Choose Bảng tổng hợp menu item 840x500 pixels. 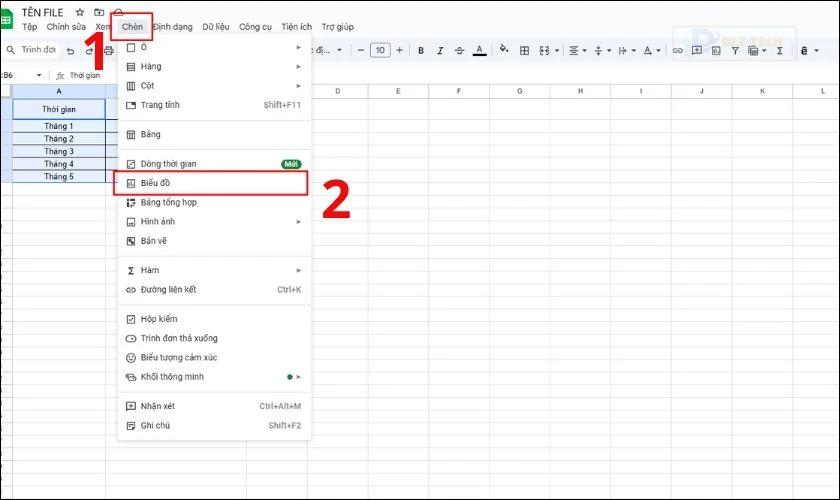214,203
